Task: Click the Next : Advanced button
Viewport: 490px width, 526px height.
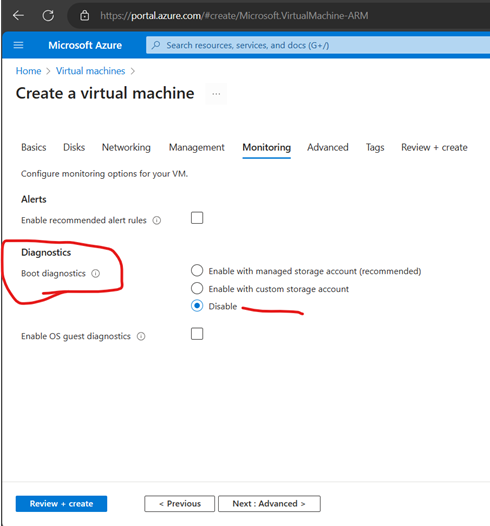Action: click(269, 504)
